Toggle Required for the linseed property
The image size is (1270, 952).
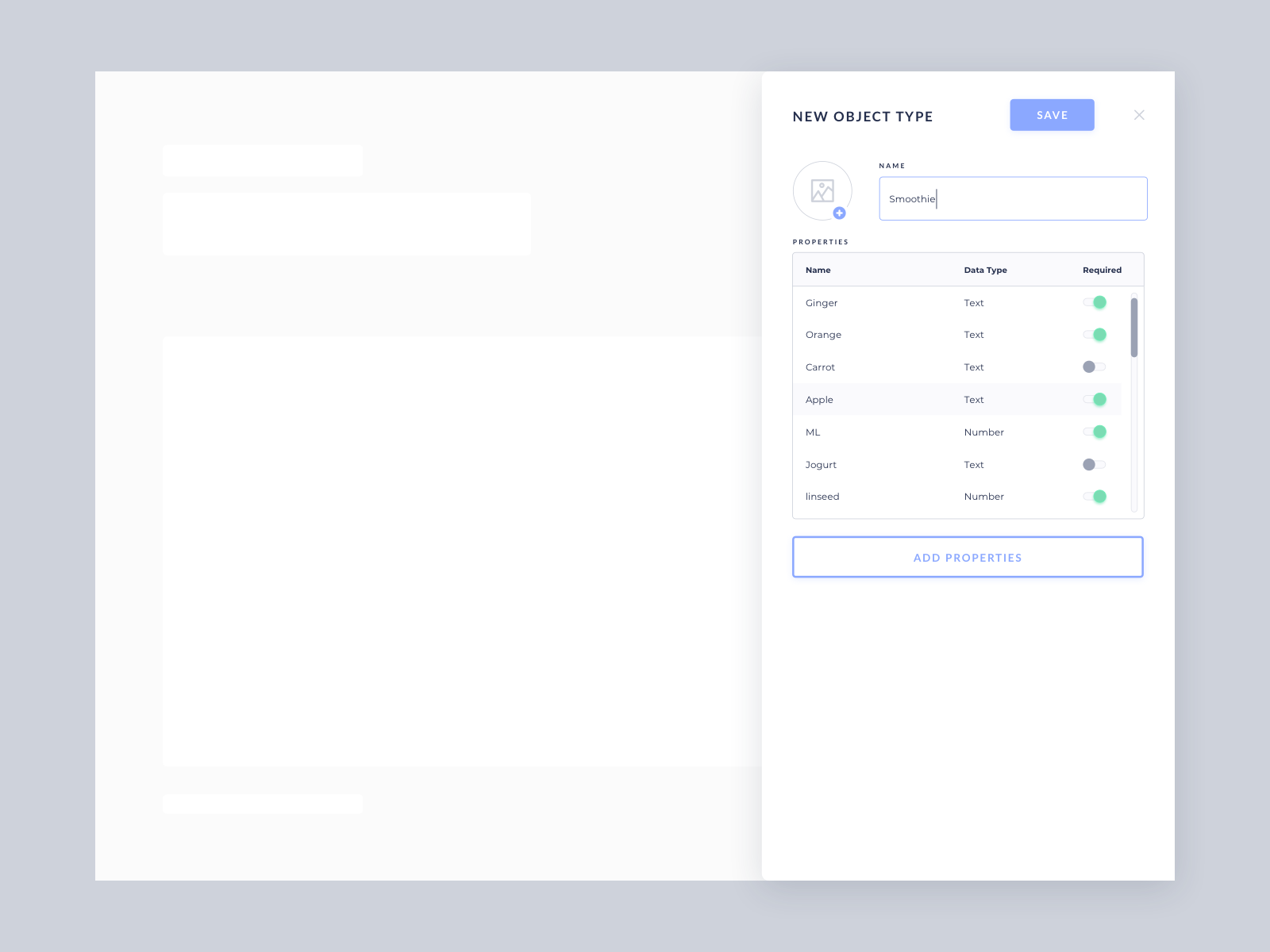1095,496
